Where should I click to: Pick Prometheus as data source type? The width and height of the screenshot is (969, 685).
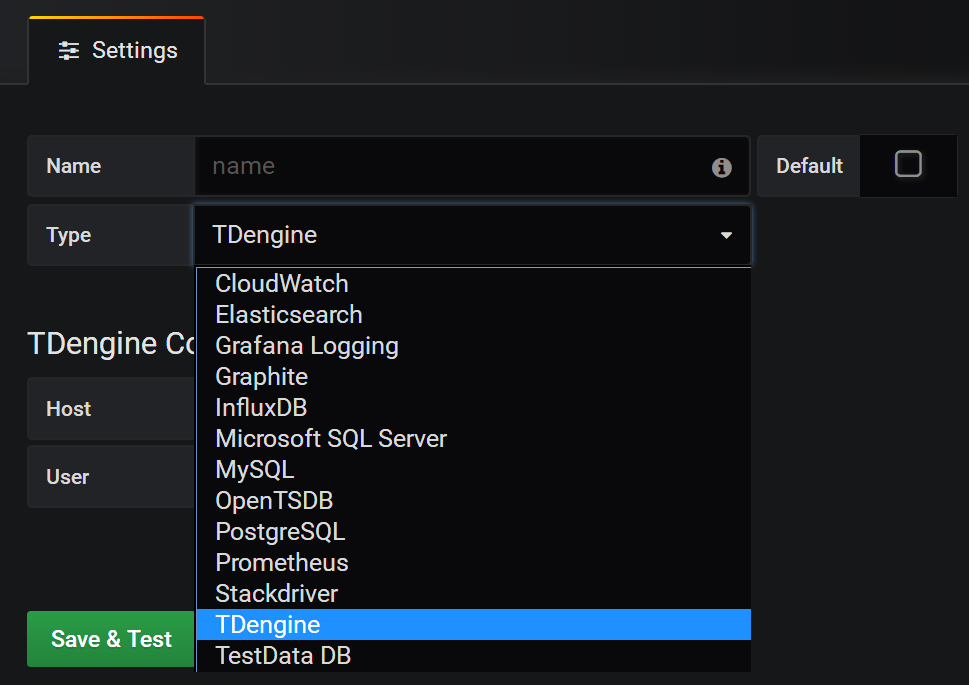(x=282, y=563)
